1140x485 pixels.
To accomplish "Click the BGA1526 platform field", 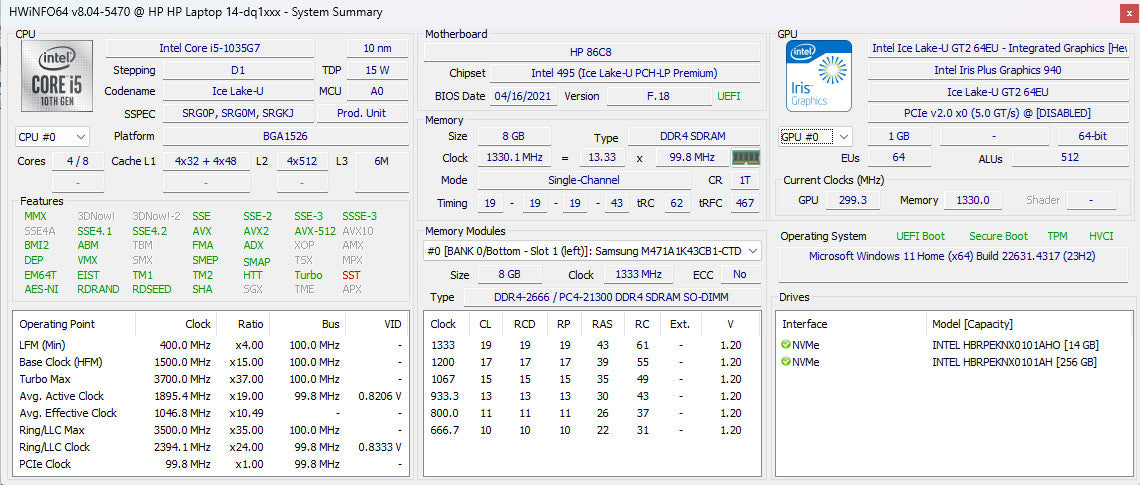I will [285, 136].
